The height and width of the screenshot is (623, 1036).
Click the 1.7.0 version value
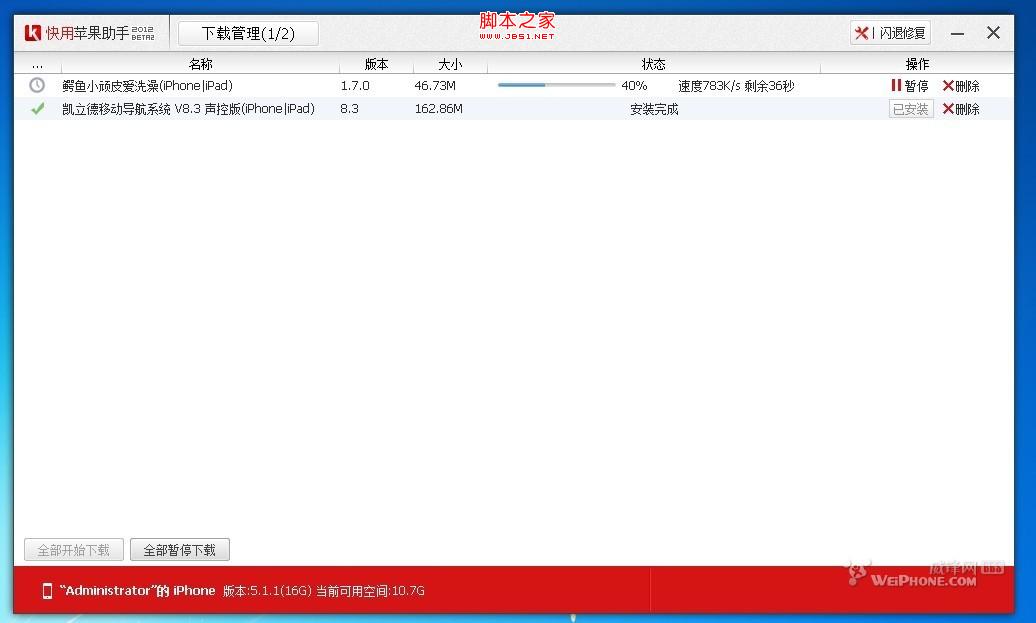tap(355, 86)
